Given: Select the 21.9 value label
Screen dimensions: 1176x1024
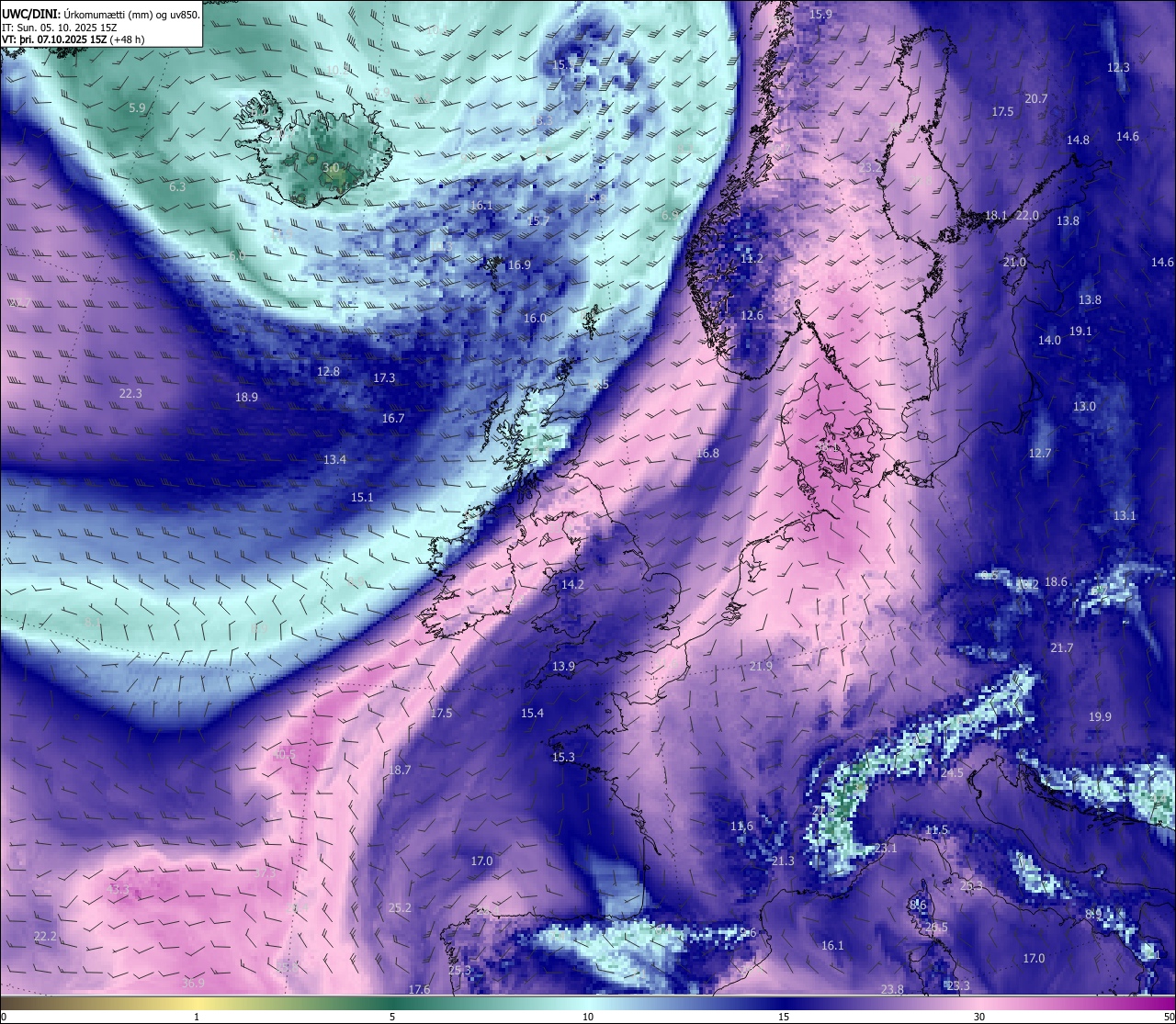Looking at the screenshot, I should coord(761,667).
